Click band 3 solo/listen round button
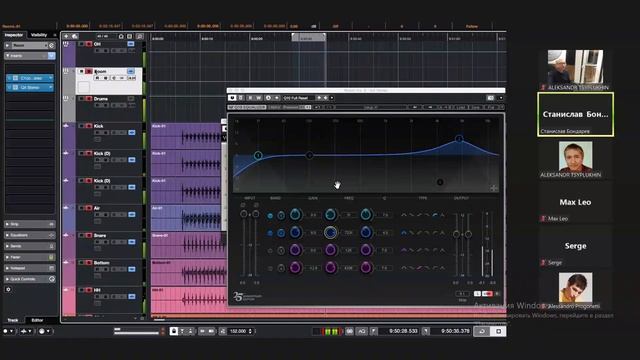 281,251
